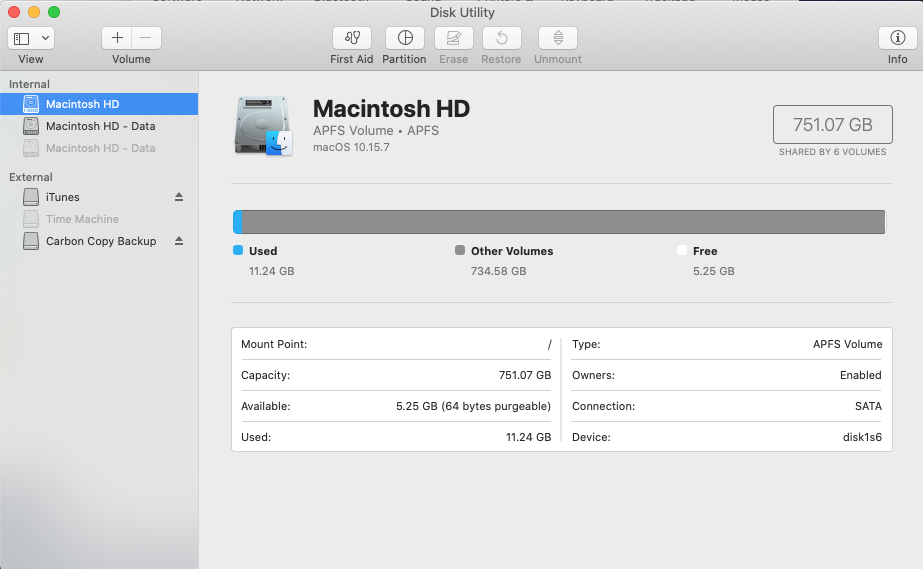Click the Erase toolbar icon
Image resolution: width=923 pixels, height=569 pixels.
[x=453, y=38]
